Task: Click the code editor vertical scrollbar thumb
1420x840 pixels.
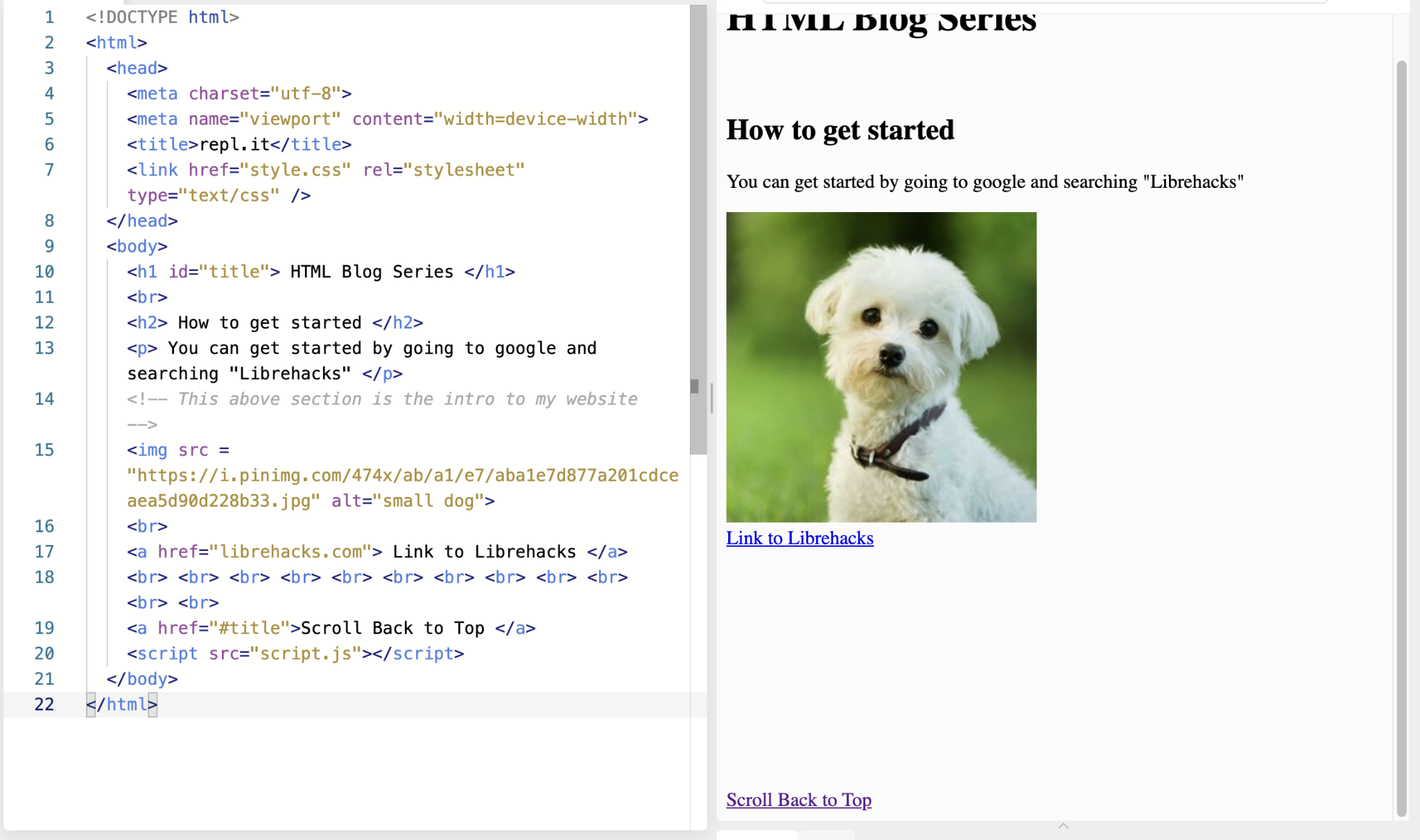Action: pyautogui.click(x=698, y=229)
